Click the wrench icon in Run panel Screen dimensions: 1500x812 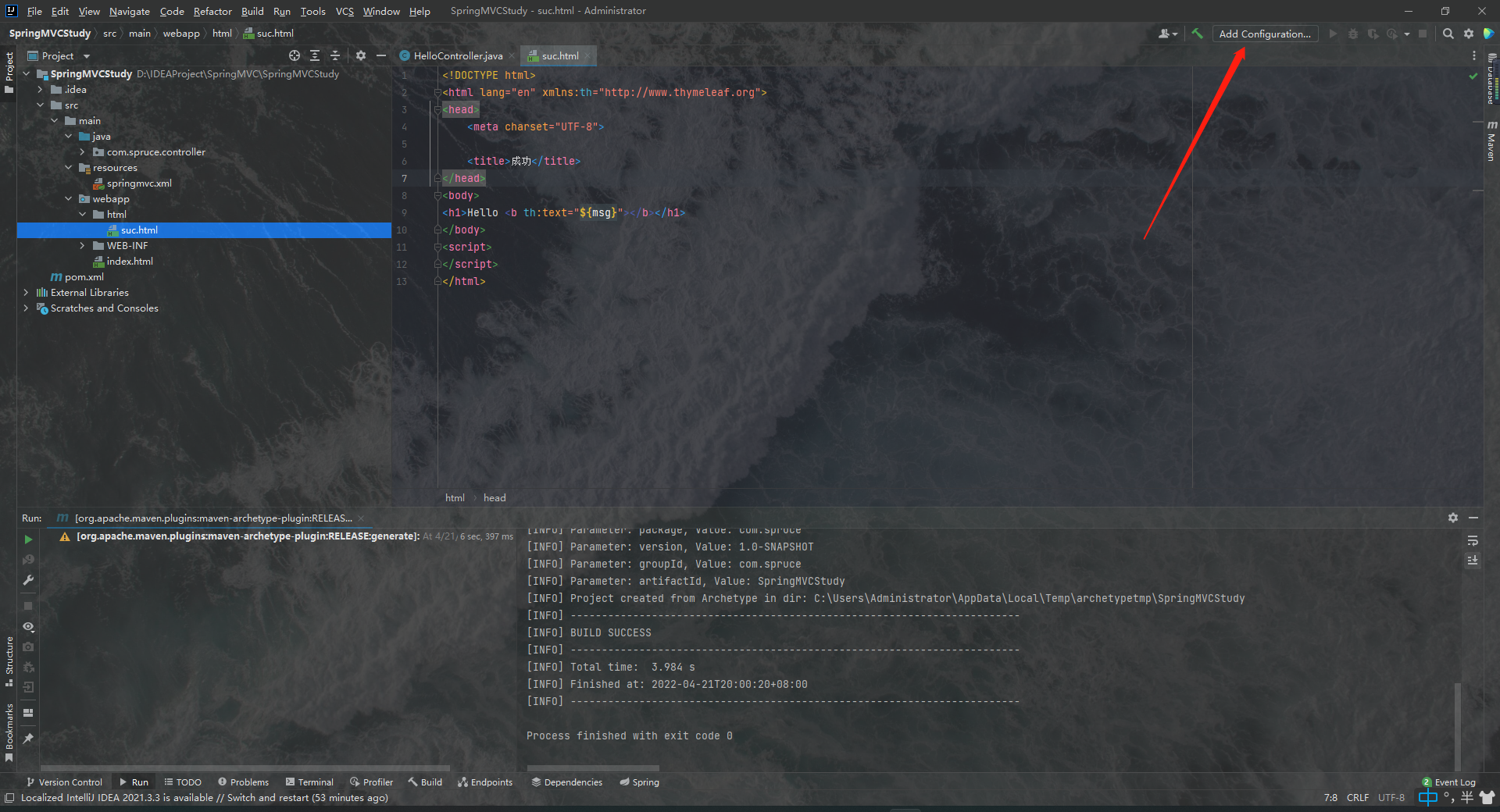point(28,580)
